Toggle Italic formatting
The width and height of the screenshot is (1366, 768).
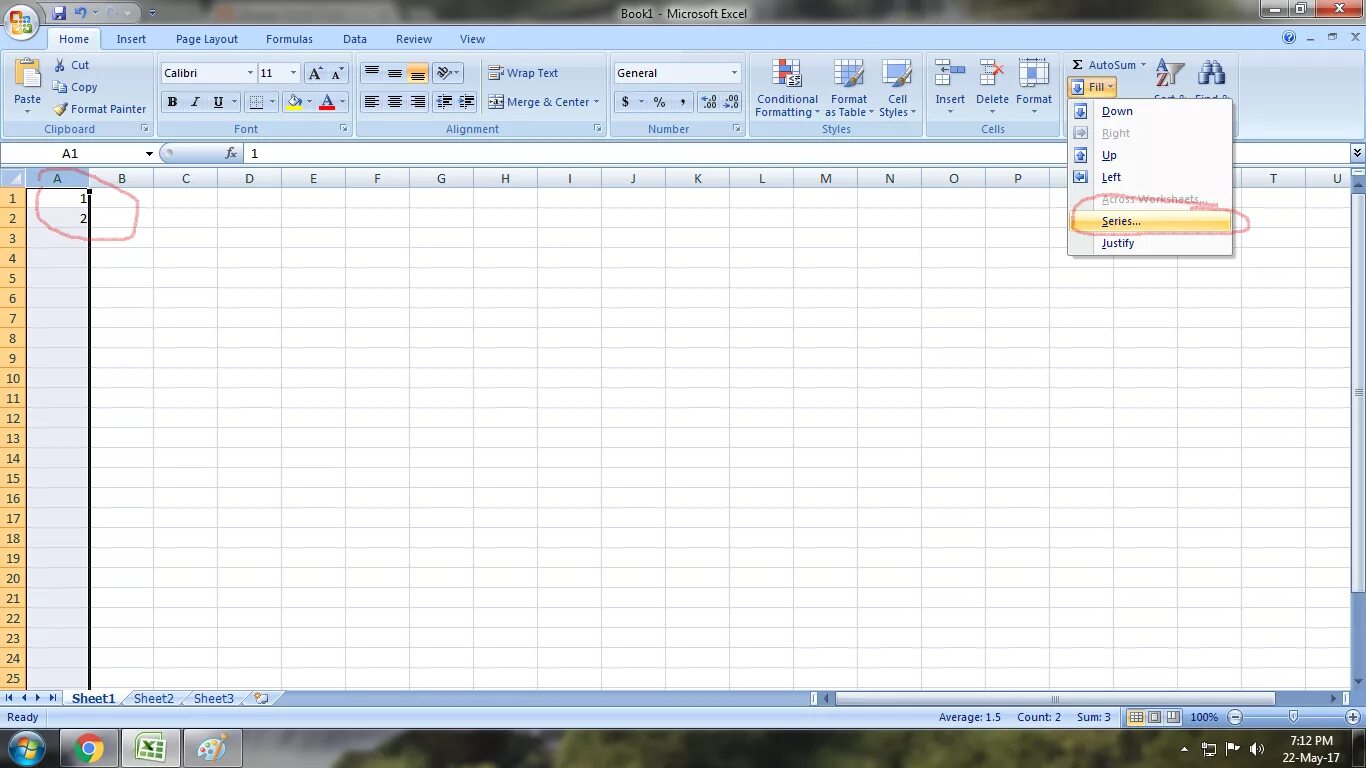tap(195, 102)
